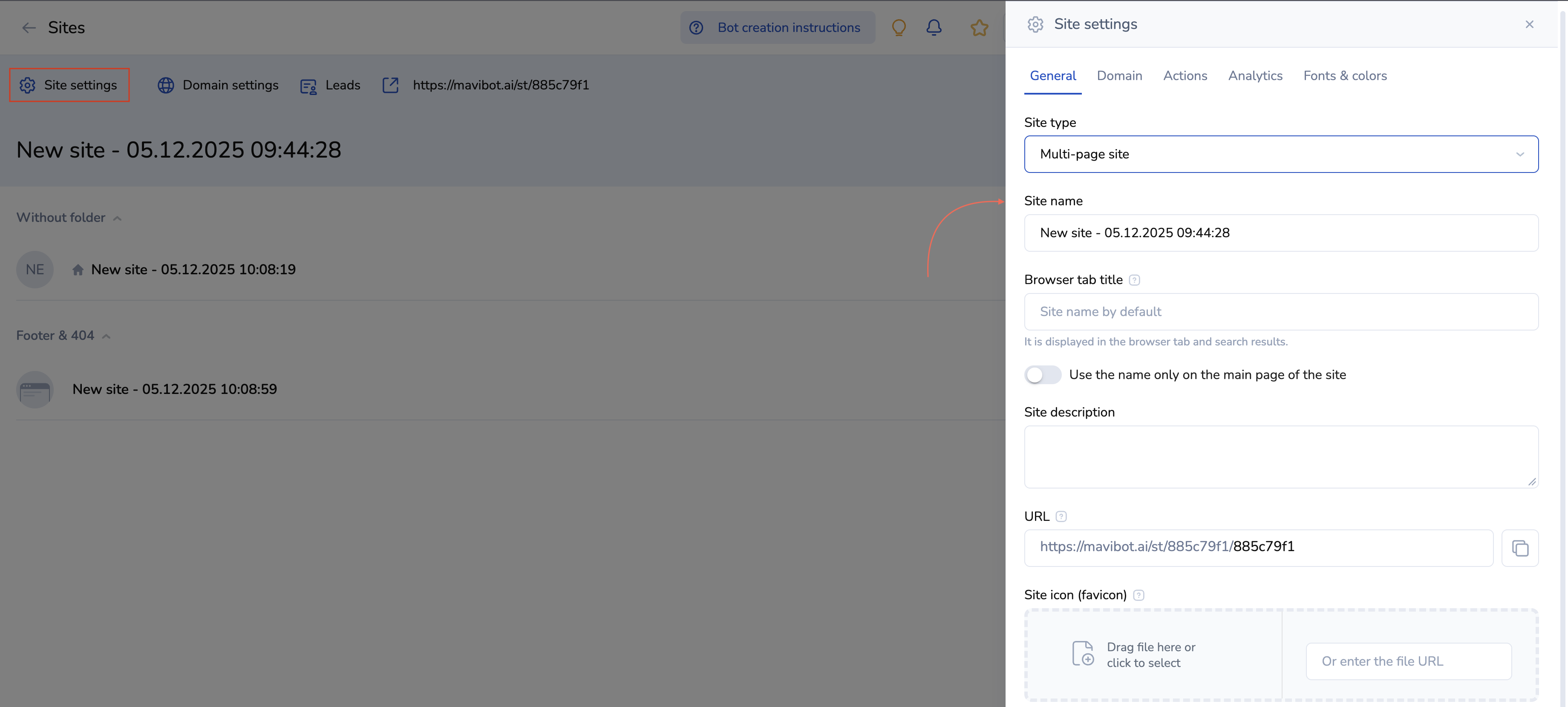Click the favicon file upload icon
Viewport: 1568px width, 707px height.
(1083, 654)
